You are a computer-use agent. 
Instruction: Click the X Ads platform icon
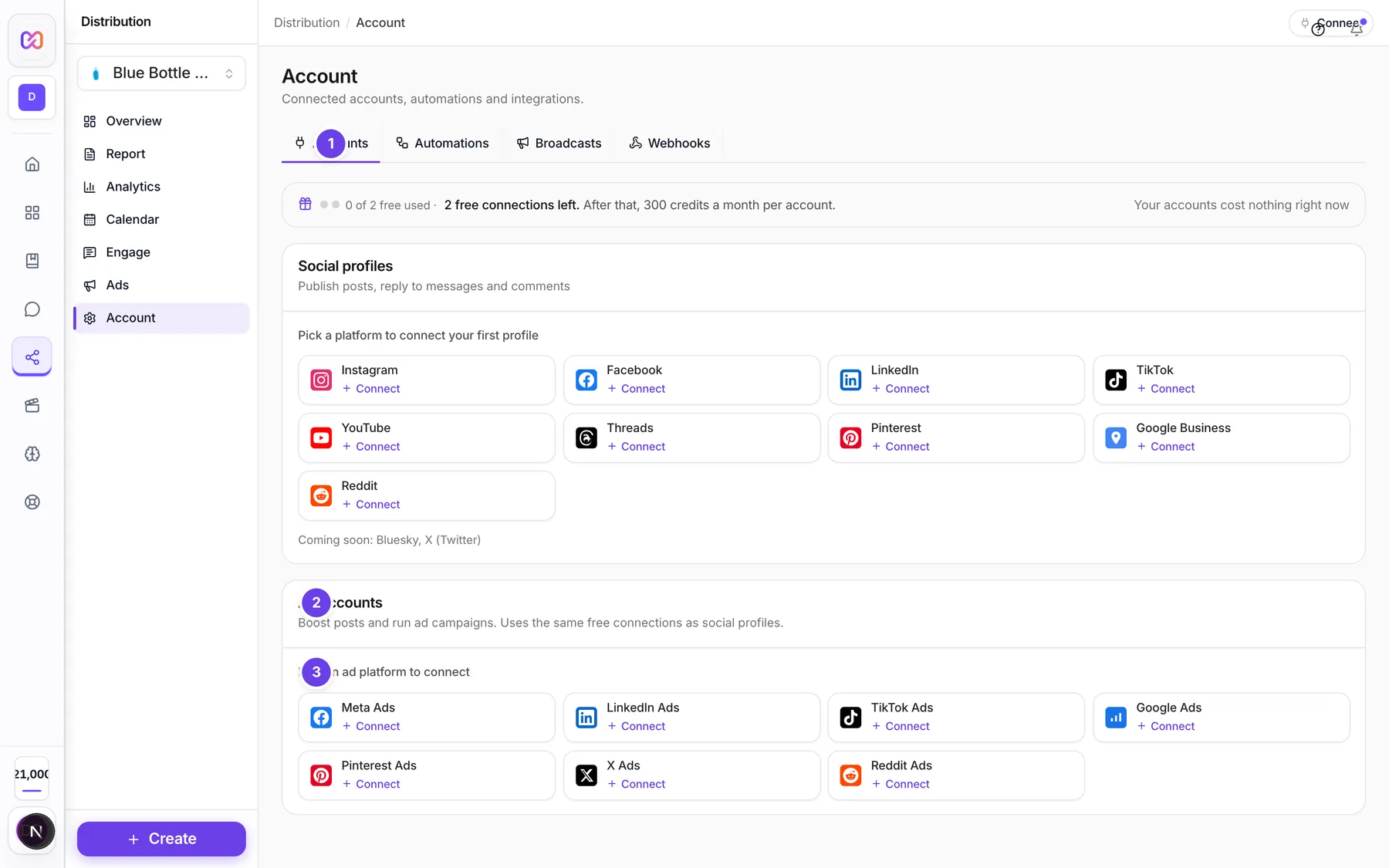point(586,775)
